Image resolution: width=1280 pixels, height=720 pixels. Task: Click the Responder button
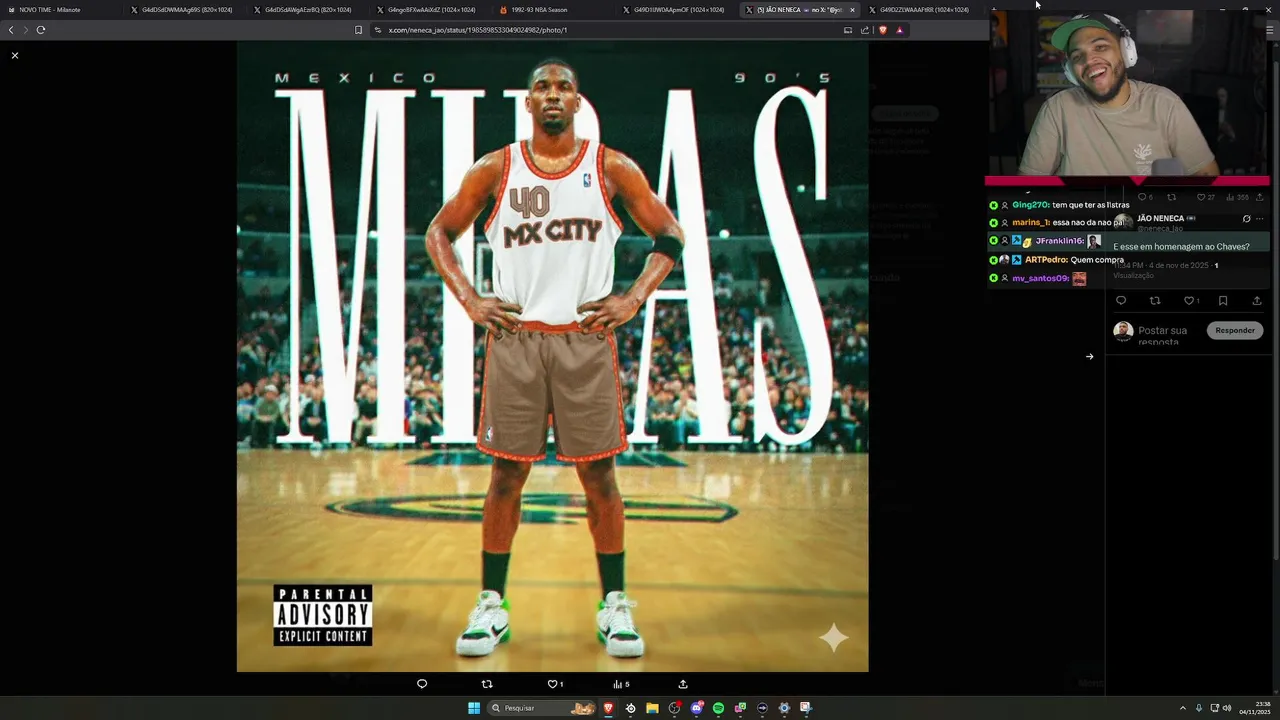1235,330
